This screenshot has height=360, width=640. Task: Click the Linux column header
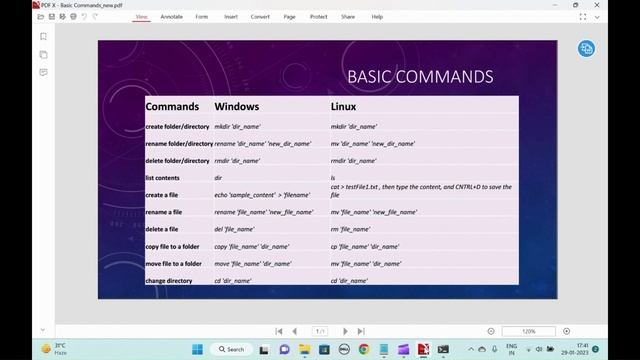coord(343,107)
